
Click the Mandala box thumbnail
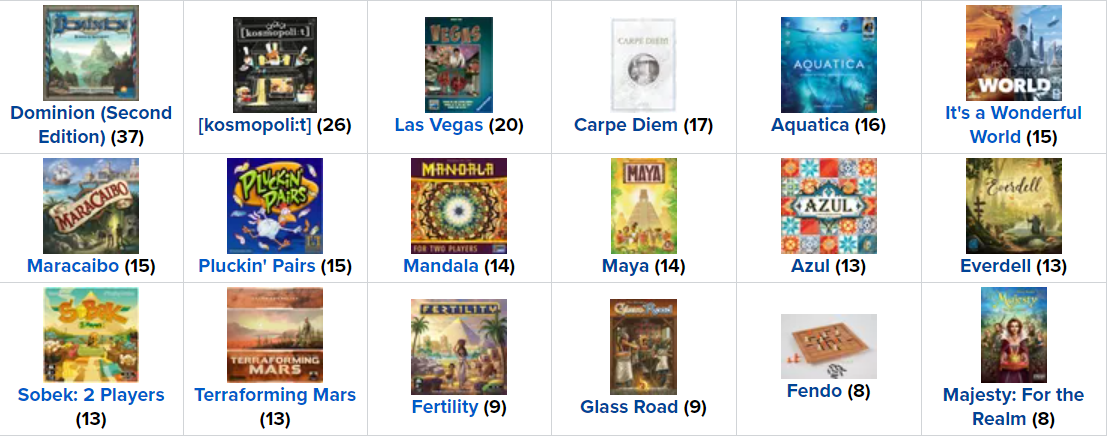pos(459,206)
